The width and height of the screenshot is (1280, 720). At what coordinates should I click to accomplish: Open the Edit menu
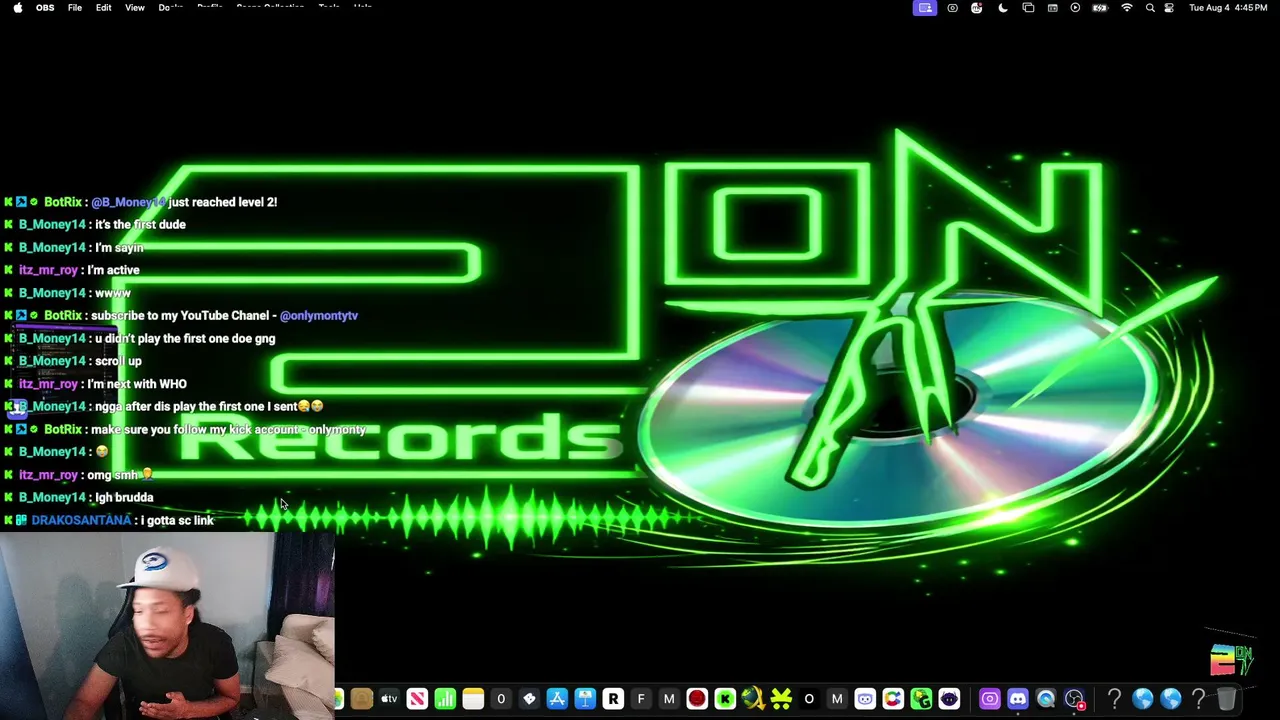tap(104, 7)
